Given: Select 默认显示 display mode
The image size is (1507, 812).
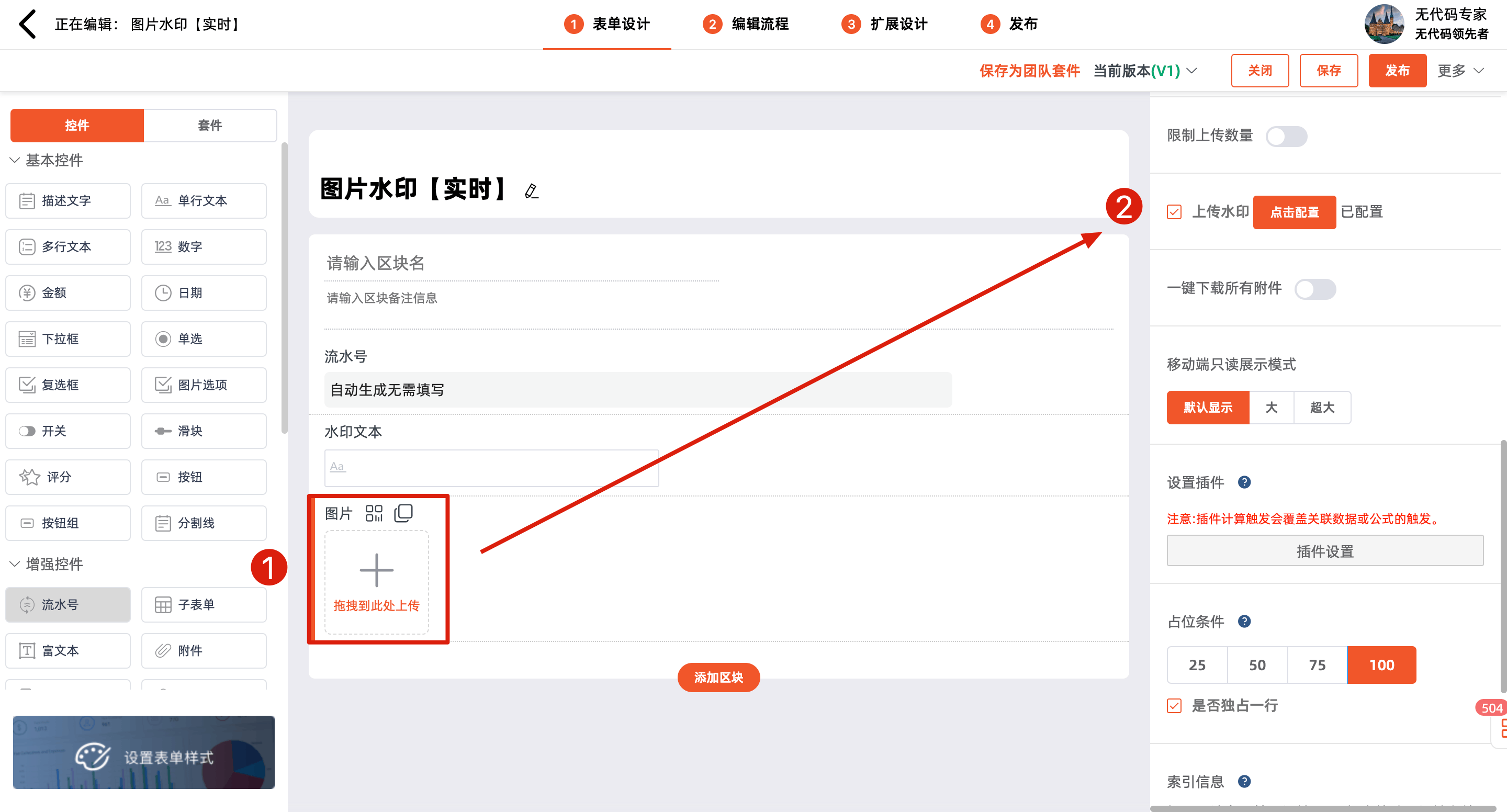Looking at the screenshot, I should (x=1208, y=408).
